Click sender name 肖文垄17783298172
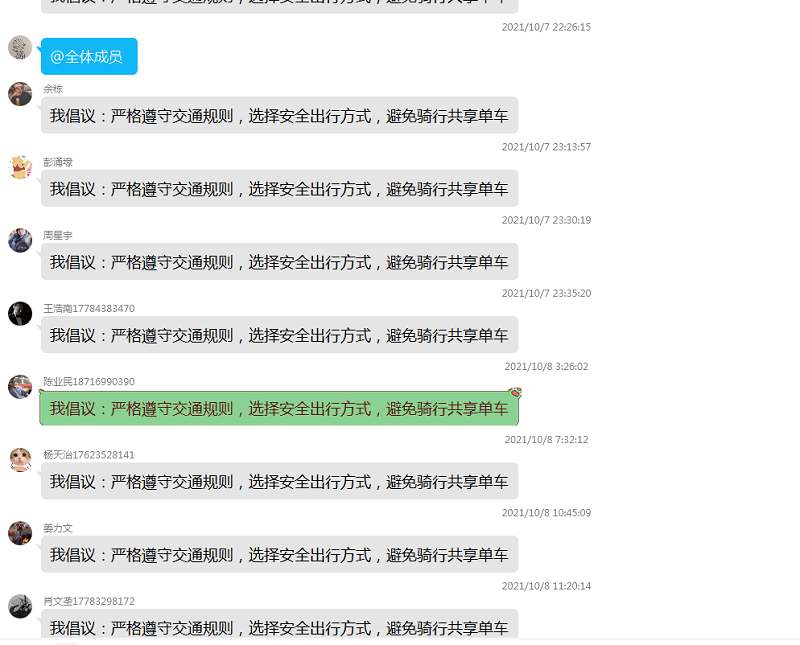800x645 pixels. [88, 601]
